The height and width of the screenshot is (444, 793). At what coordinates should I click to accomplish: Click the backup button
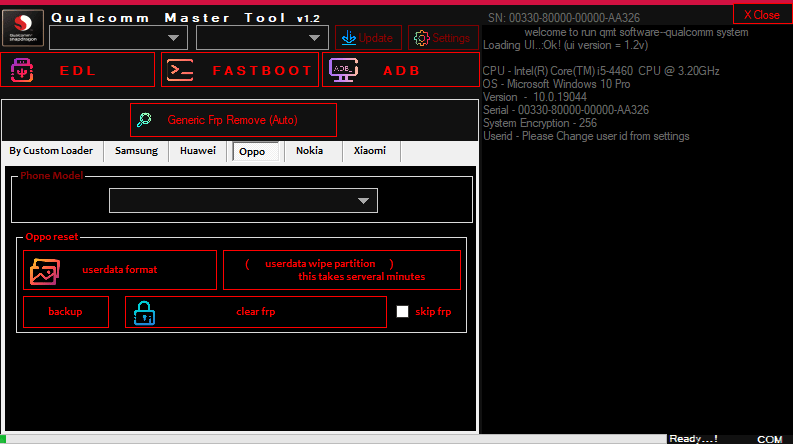click(x=66, y=312)
